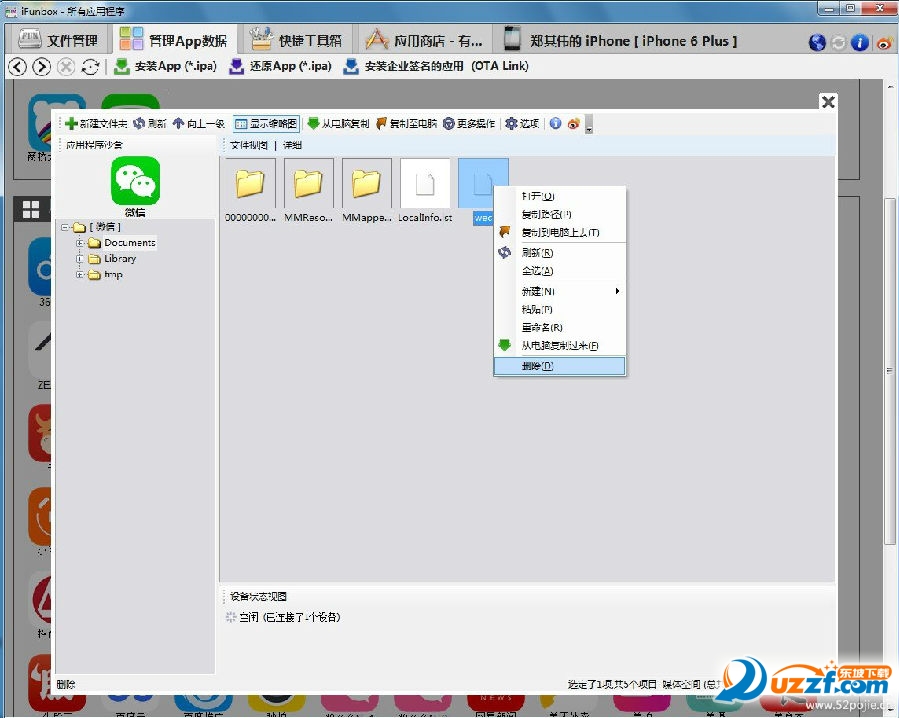Select the MMappe... folder

(366, 191)
